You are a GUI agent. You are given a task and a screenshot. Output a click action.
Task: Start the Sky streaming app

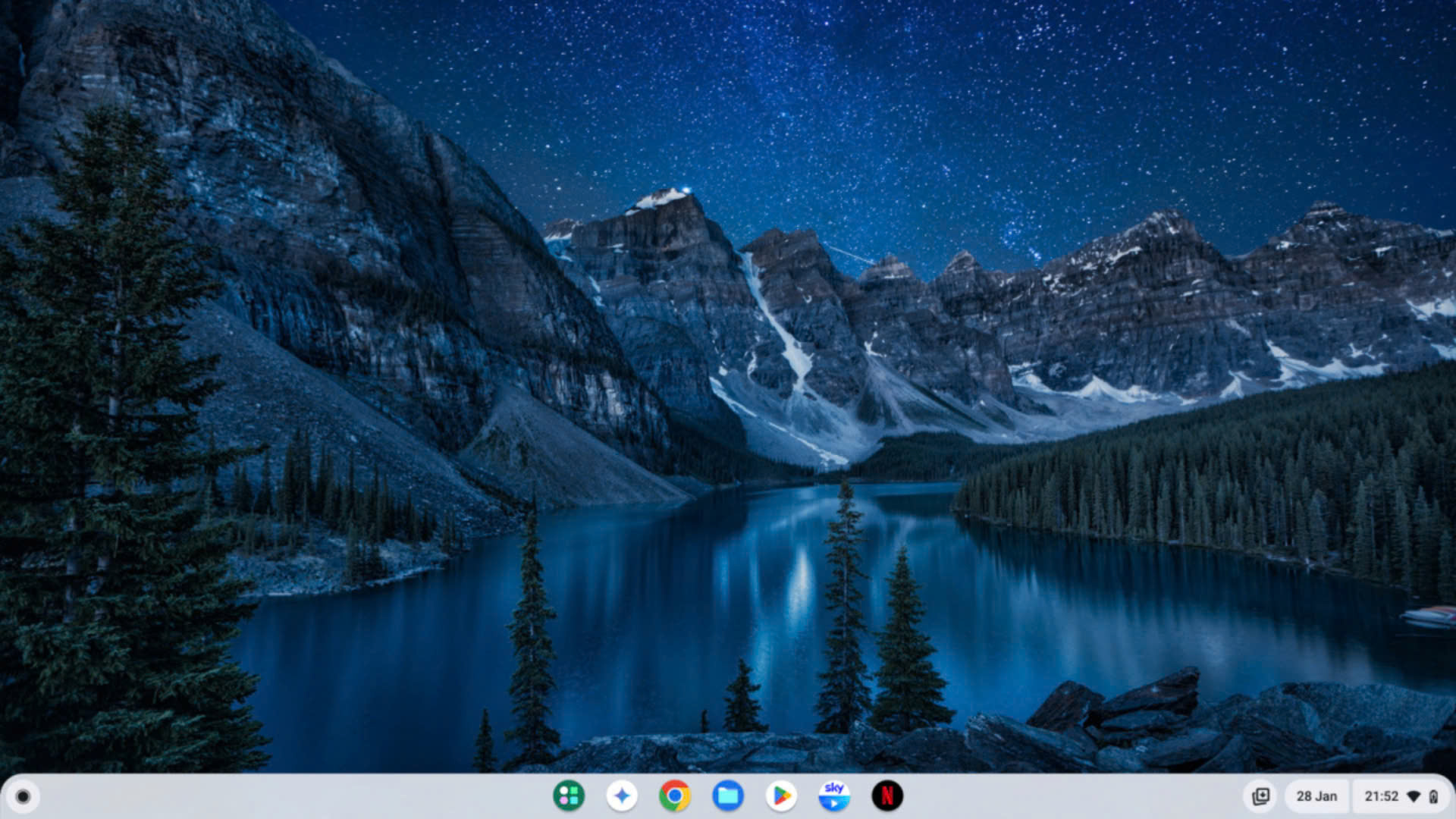pos(834,795)
